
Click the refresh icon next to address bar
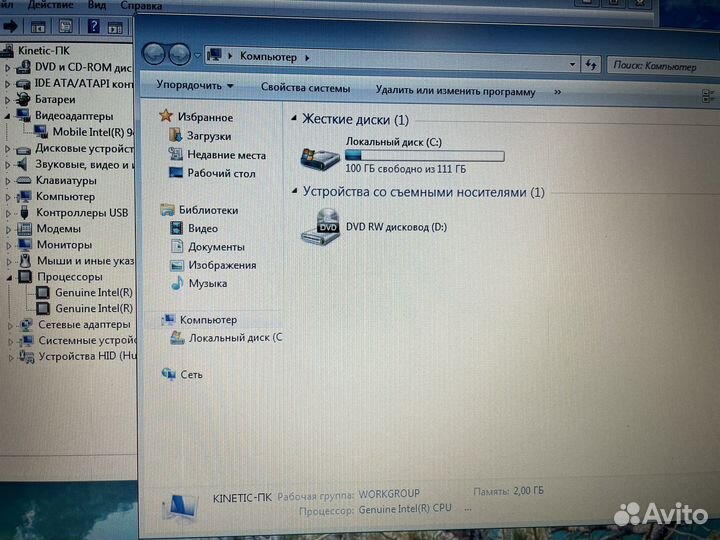click(x=591, y=65)
